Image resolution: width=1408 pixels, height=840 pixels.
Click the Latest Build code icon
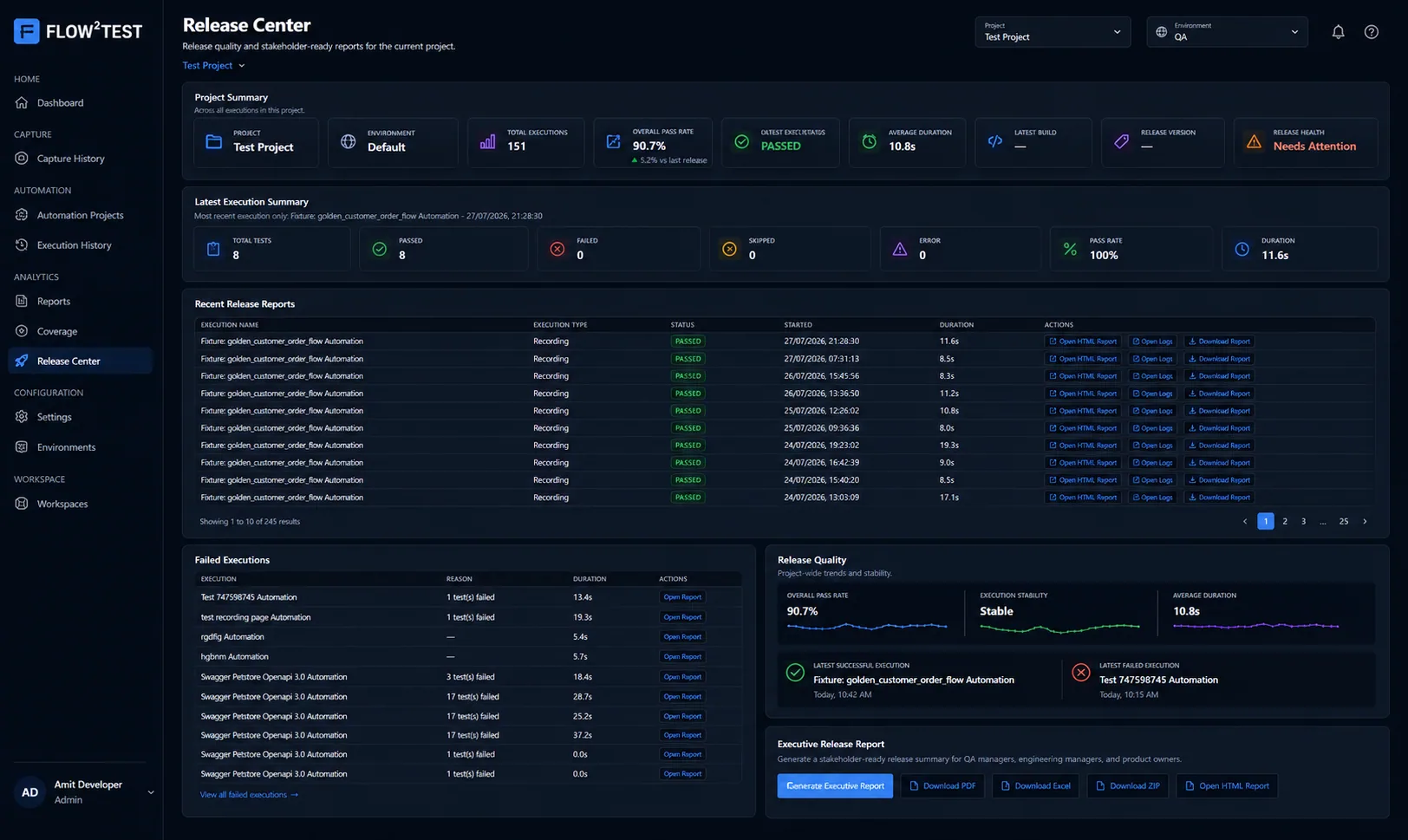(995, 141)
